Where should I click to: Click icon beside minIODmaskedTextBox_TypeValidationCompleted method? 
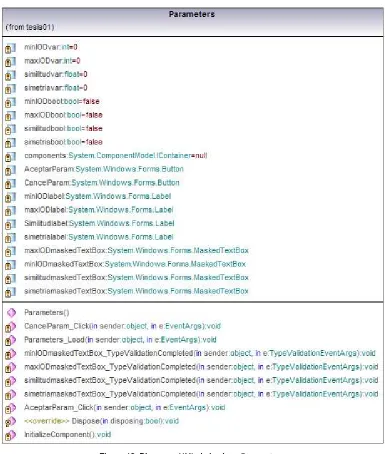tap(10, 354)
